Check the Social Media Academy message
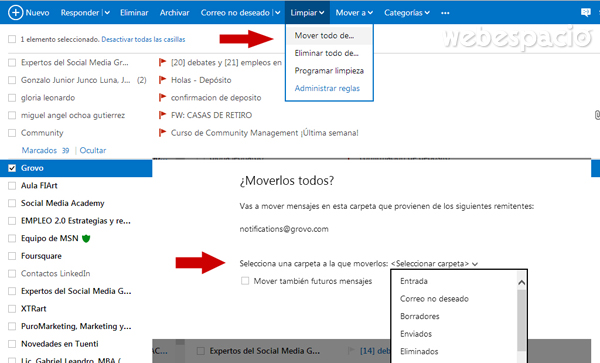Image resolution: width=600 pixels, height=363 pixels. [x=12, y=203]
